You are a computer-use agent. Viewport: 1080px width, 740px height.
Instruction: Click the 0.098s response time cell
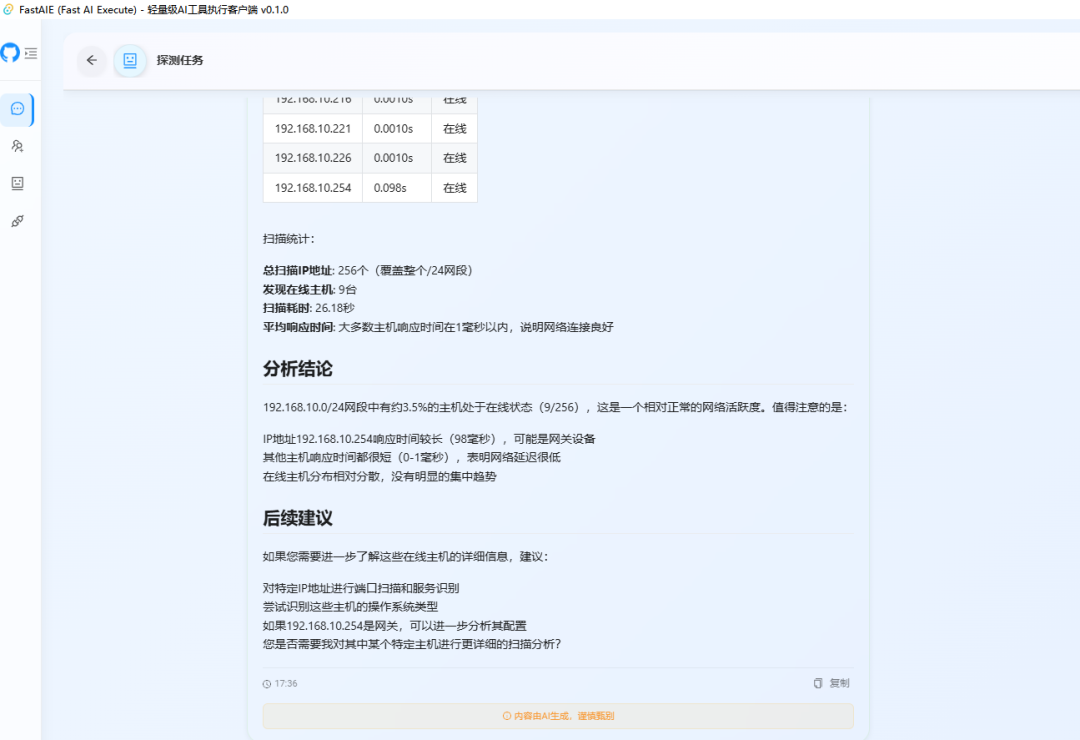(x=397, y=187)
